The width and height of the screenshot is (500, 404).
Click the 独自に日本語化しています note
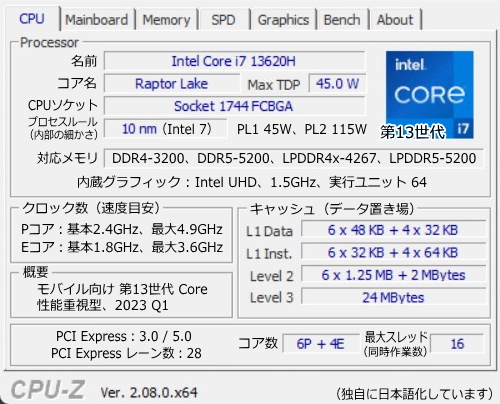click(x=414, y=394)
